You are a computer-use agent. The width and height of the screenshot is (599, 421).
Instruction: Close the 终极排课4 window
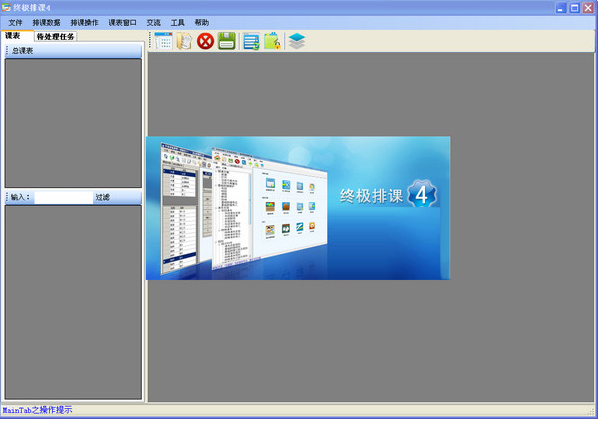(x=588, y=8)
